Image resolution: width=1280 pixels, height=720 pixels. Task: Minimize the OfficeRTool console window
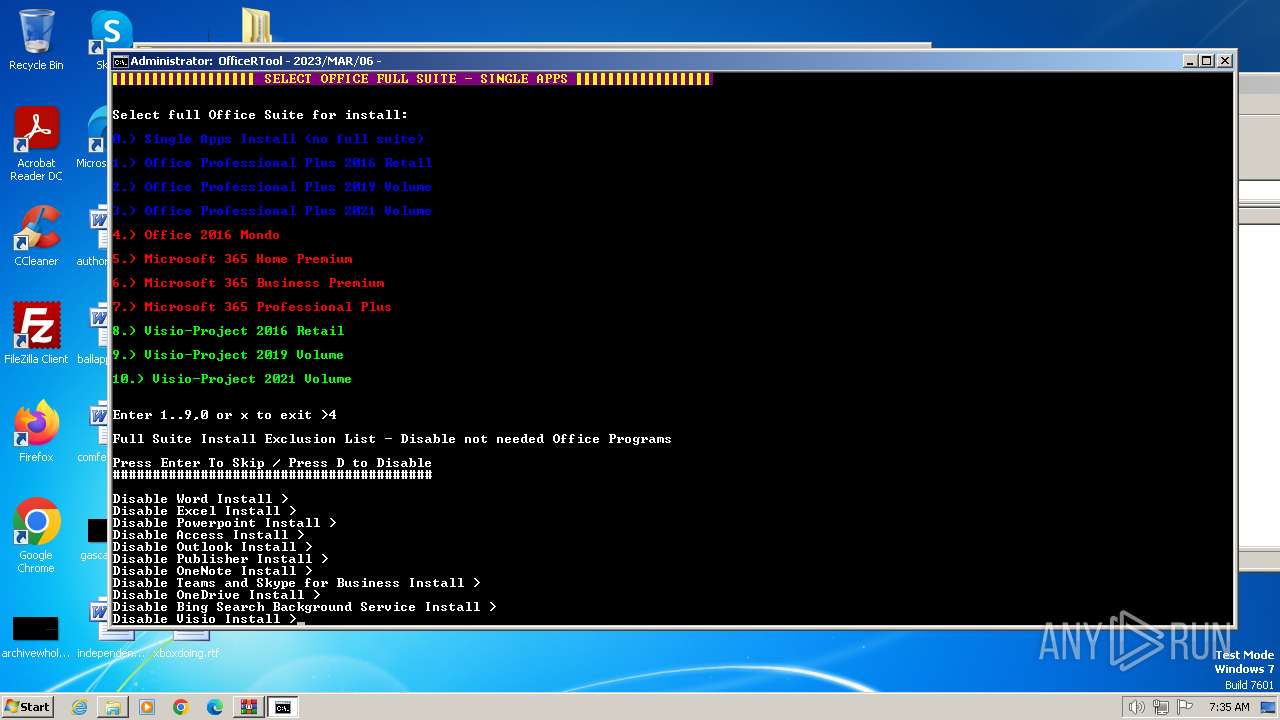[1190, 61]
